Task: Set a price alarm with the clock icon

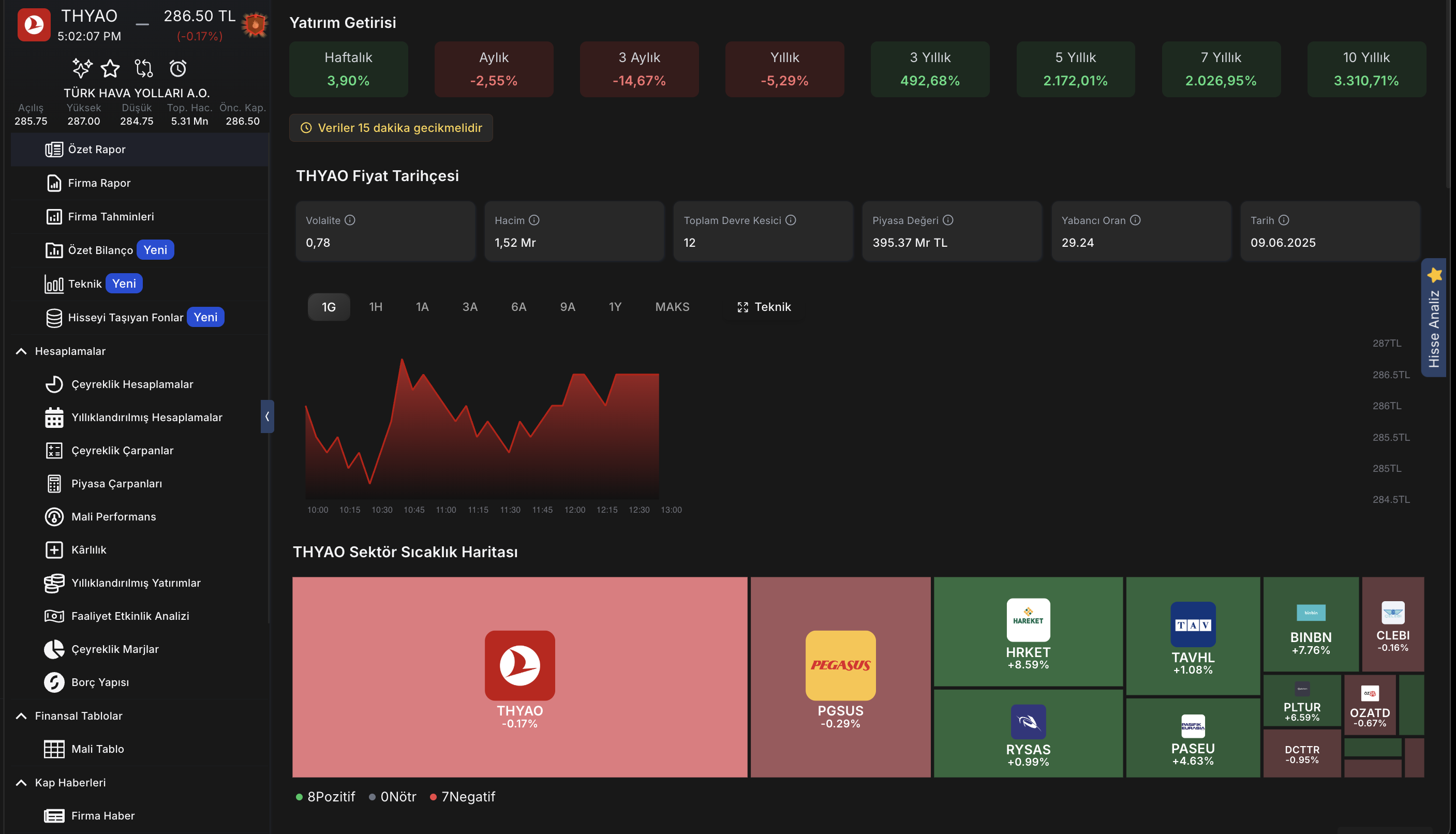Action: tap(177, 68)
